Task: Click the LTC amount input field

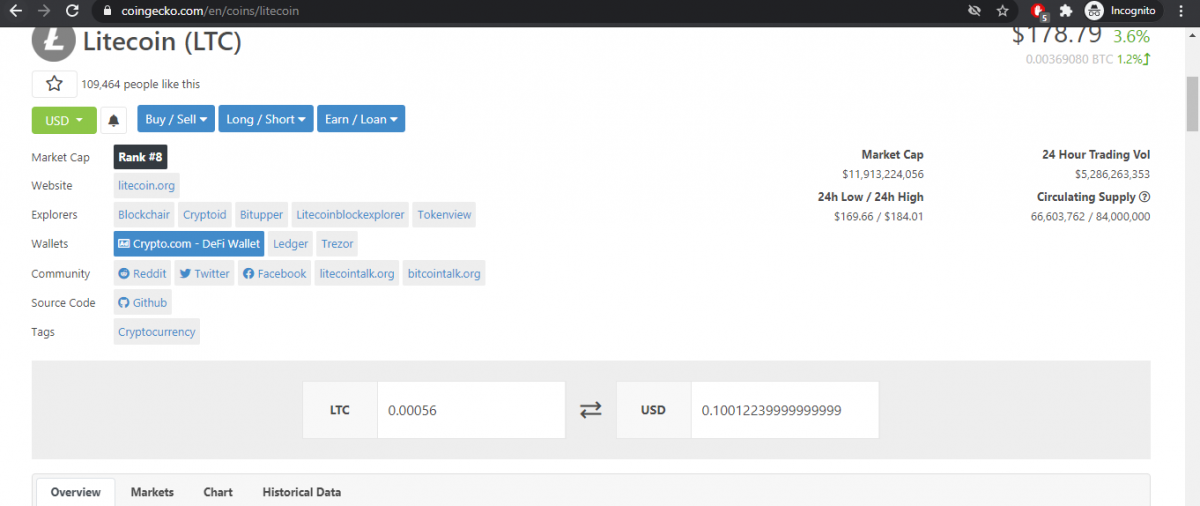Action: tap(470, 410)
